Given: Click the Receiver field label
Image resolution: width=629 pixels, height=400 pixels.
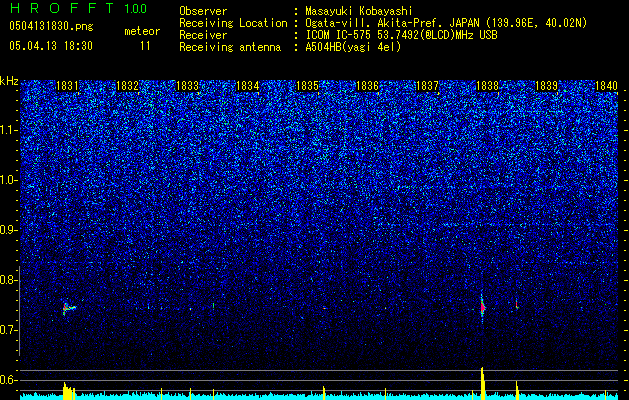Looking at the screenshot, I should coord(203,35).
